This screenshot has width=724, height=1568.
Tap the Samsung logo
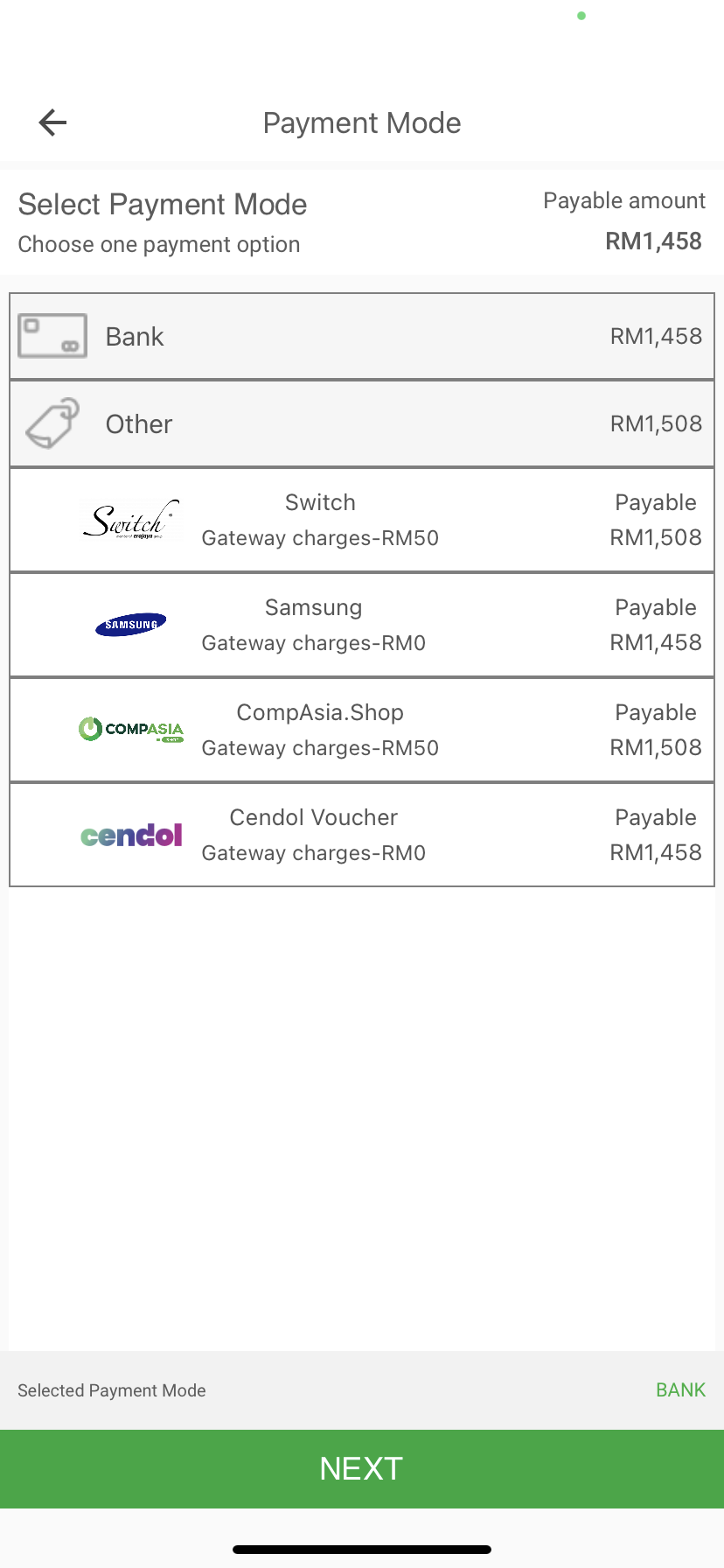point(131,625)
